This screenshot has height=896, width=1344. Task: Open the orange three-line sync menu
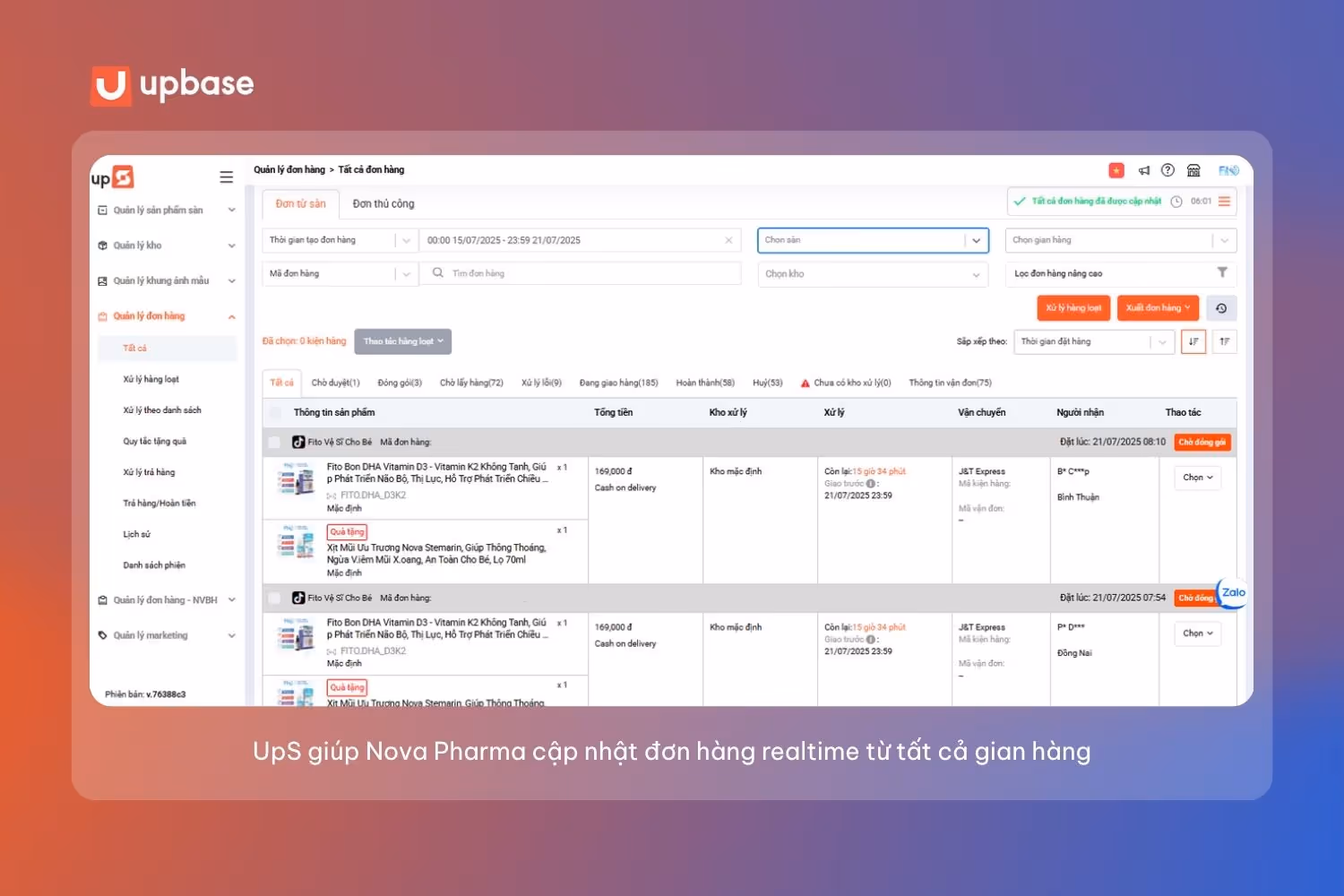tap(1224, 202)
